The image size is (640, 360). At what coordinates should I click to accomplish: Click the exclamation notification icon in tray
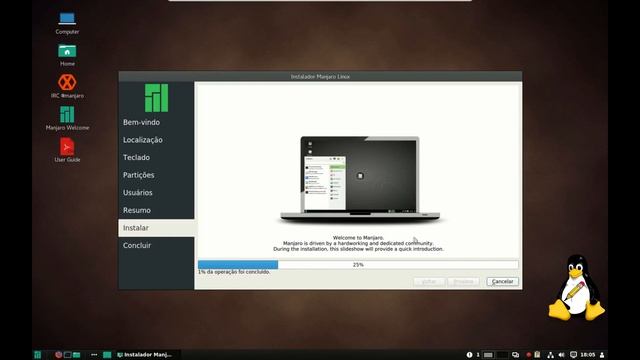pyautogui.click(x=469, y=355)
